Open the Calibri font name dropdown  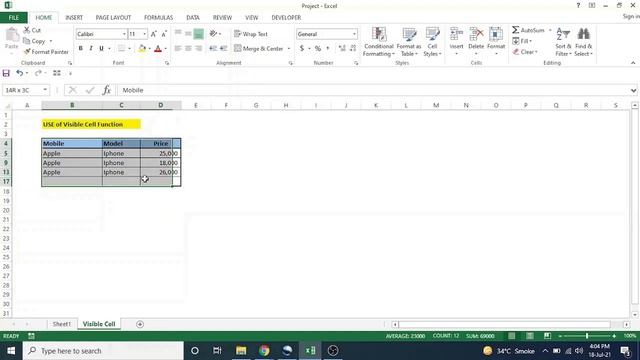click(x=124, y=34)
